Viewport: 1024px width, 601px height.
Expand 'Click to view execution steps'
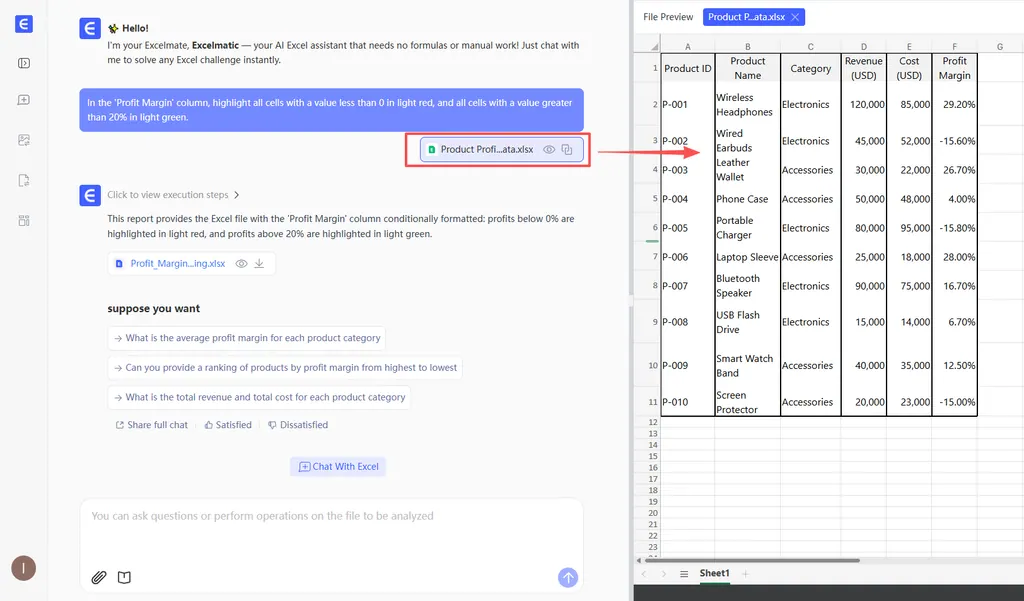point(173,195)
